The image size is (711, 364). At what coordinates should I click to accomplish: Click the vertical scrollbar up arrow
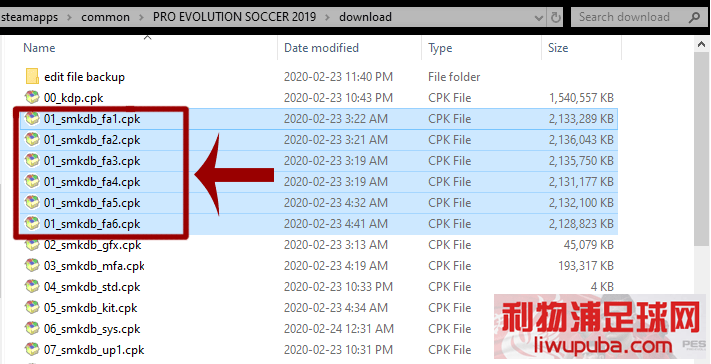click(702, 44)
